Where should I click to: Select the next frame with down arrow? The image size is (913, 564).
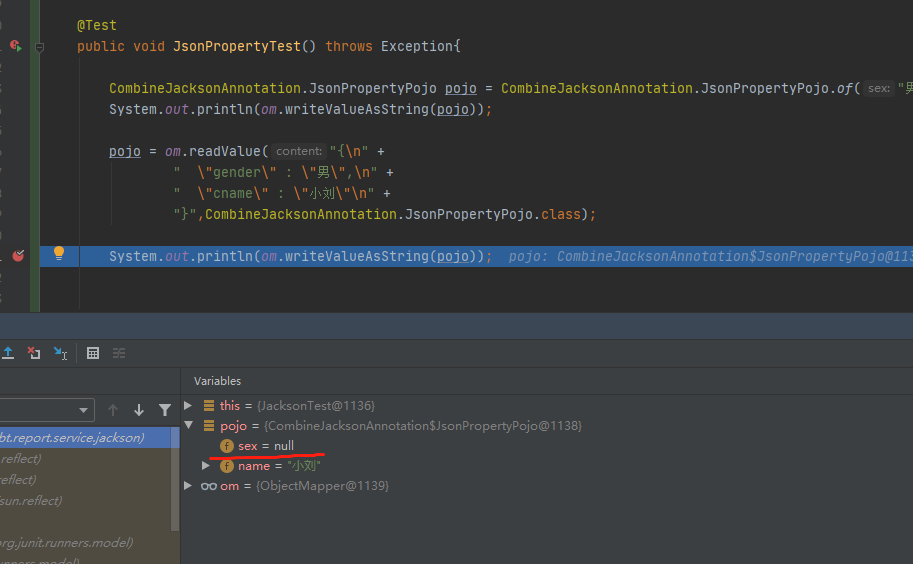(139, 410)
